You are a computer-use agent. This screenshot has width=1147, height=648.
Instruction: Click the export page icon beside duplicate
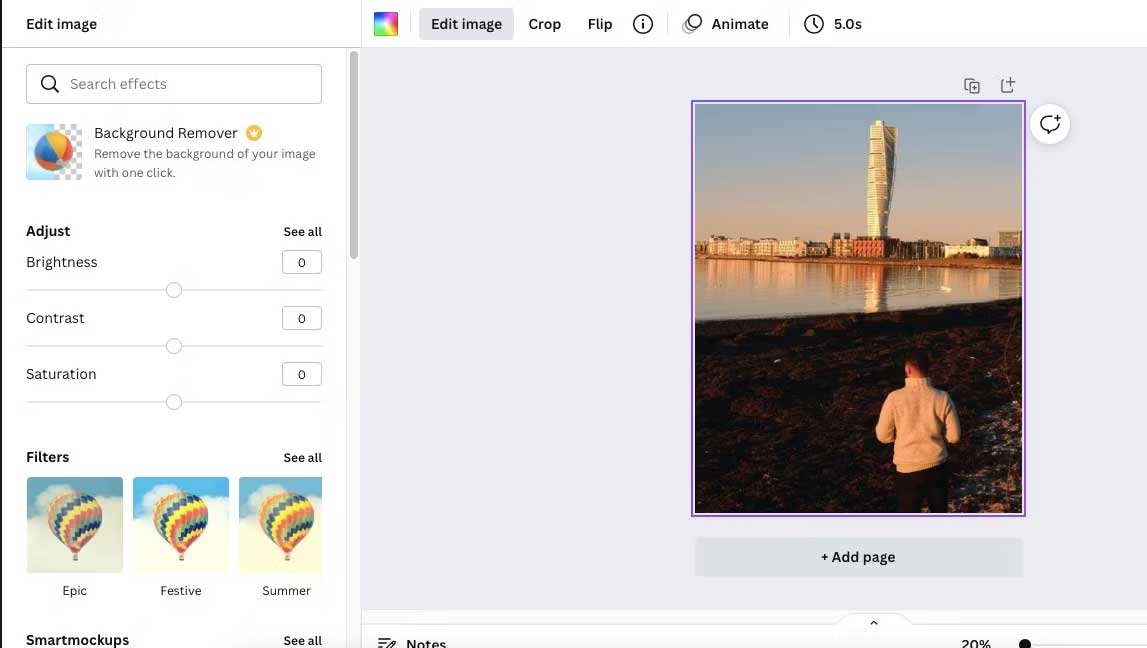pos(1008,85)
